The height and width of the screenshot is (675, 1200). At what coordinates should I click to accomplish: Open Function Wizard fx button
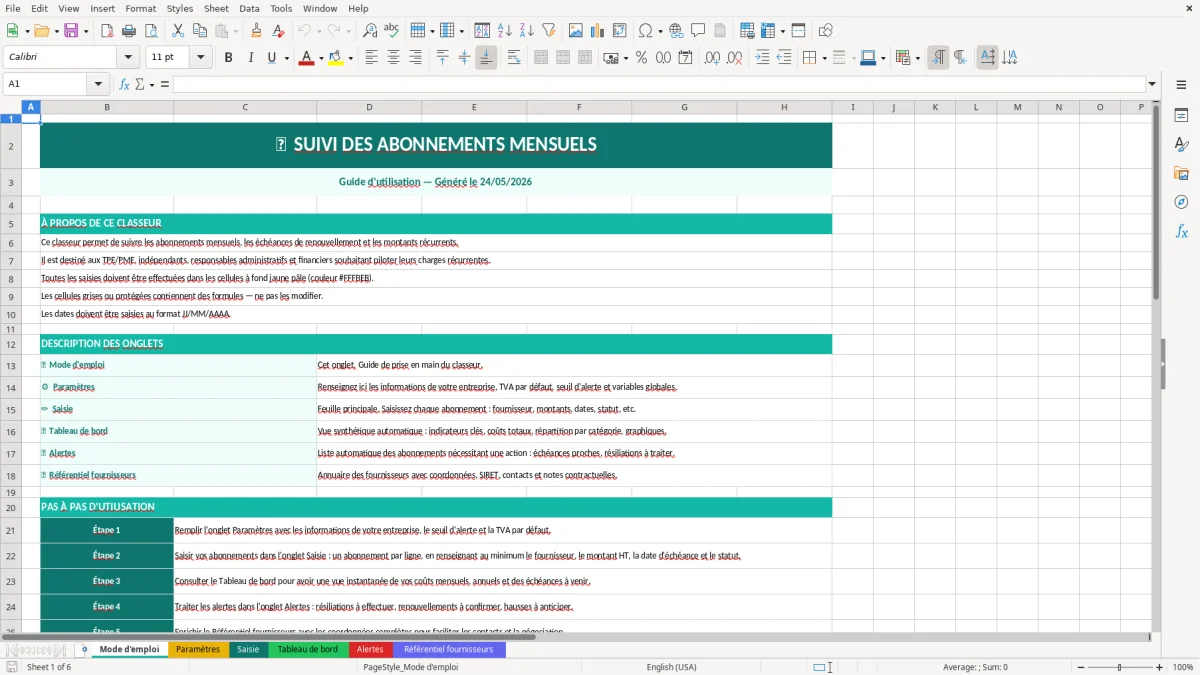click(x=125, y=84)
